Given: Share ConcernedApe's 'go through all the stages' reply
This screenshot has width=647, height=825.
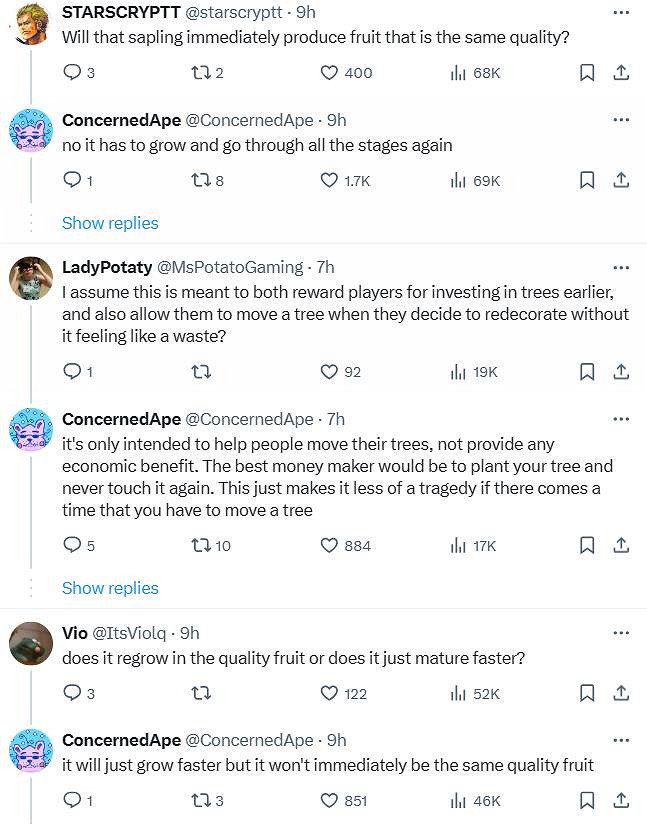Looking at the screenshot, I should click(620, 180).
